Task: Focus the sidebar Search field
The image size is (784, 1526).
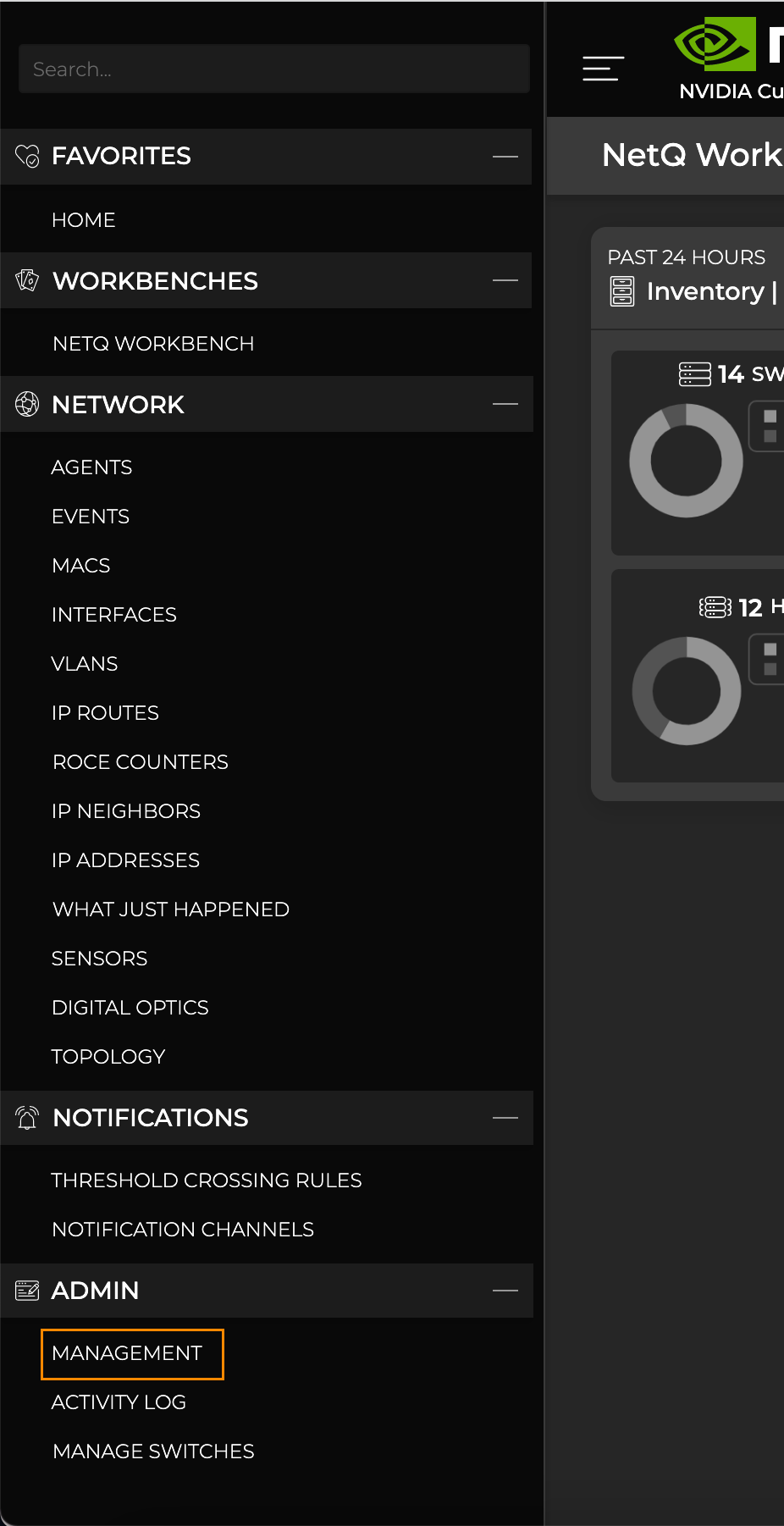Action: point(274,69)
